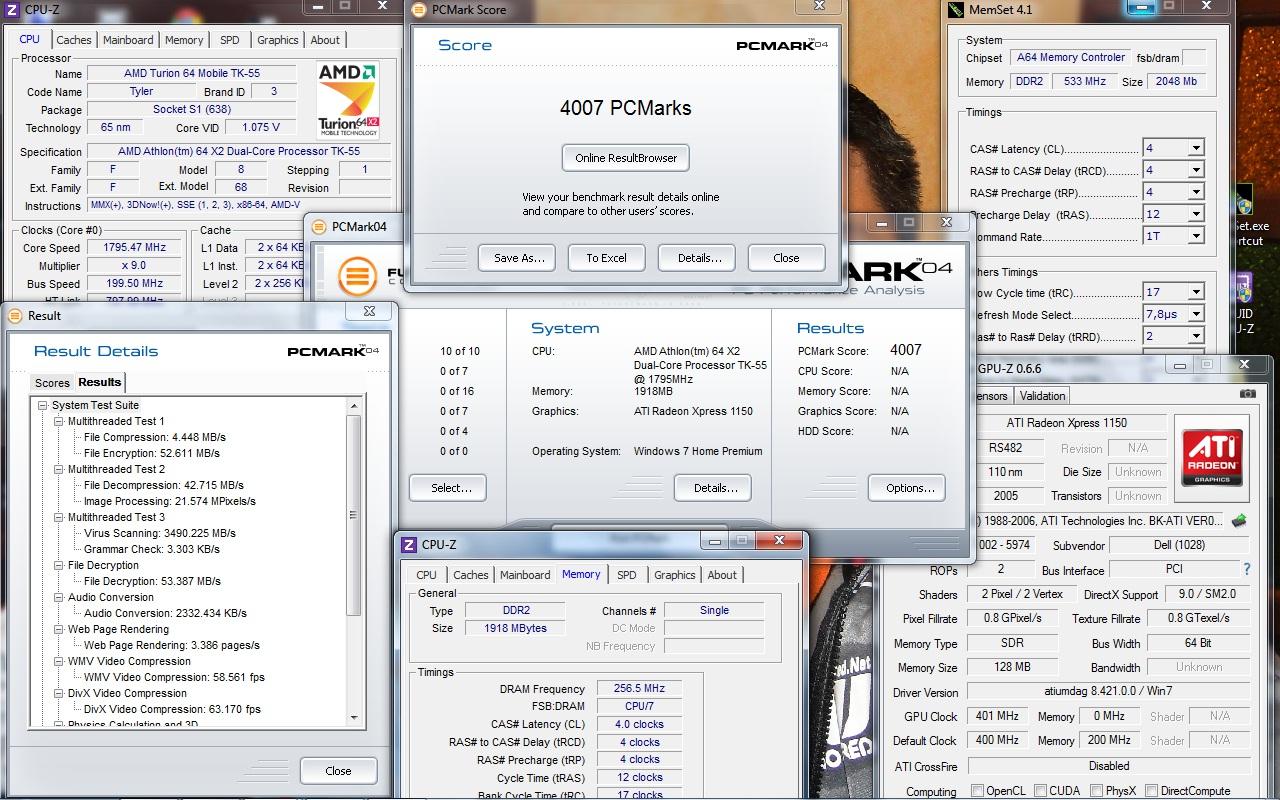Open the CAS# Latency (CL) dropdown in MemSet
This screenshot has width=1280, height=800.
1196,148
